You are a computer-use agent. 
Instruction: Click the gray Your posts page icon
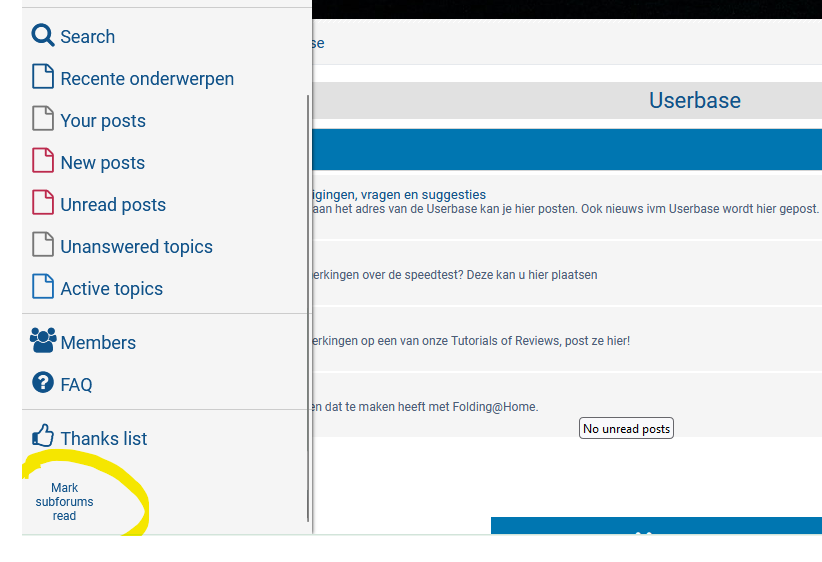43,120
